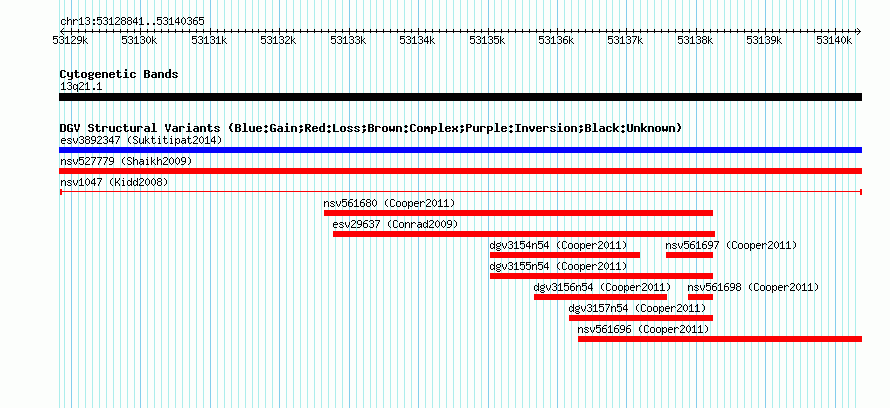Open the dgv3156n54 (Cooper2011) label
This screenshot has width=890, height=408.
click(x=602, y=287)
